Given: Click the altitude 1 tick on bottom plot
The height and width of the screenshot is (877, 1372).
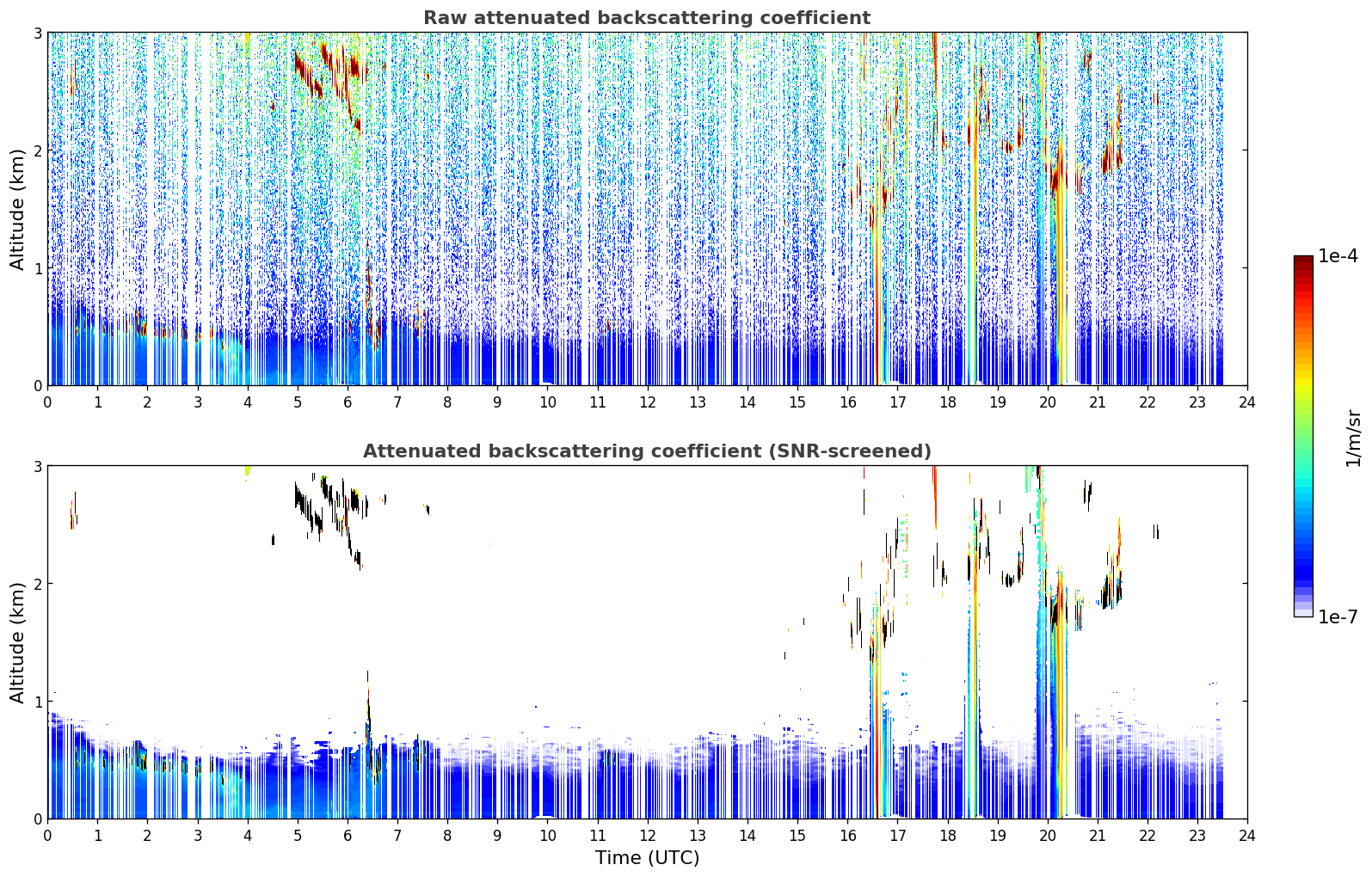Looking at the screenshot, I should pyautogui.click(x=37, y=702).
